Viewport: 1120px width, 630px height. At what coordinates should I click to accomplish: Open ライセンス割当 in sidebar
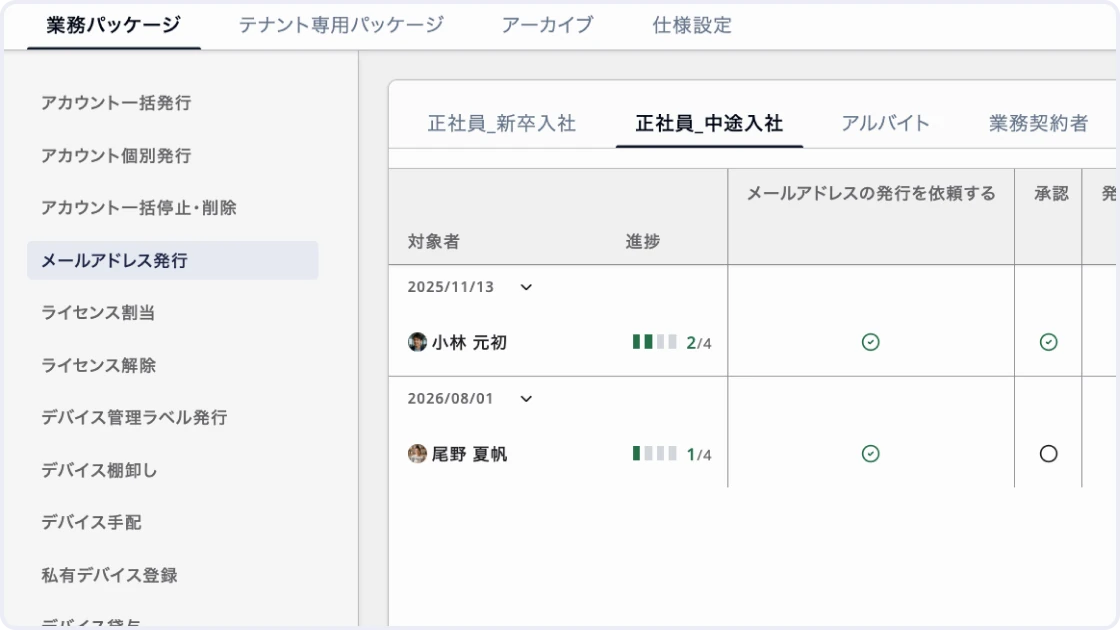(x=98, y=313)
